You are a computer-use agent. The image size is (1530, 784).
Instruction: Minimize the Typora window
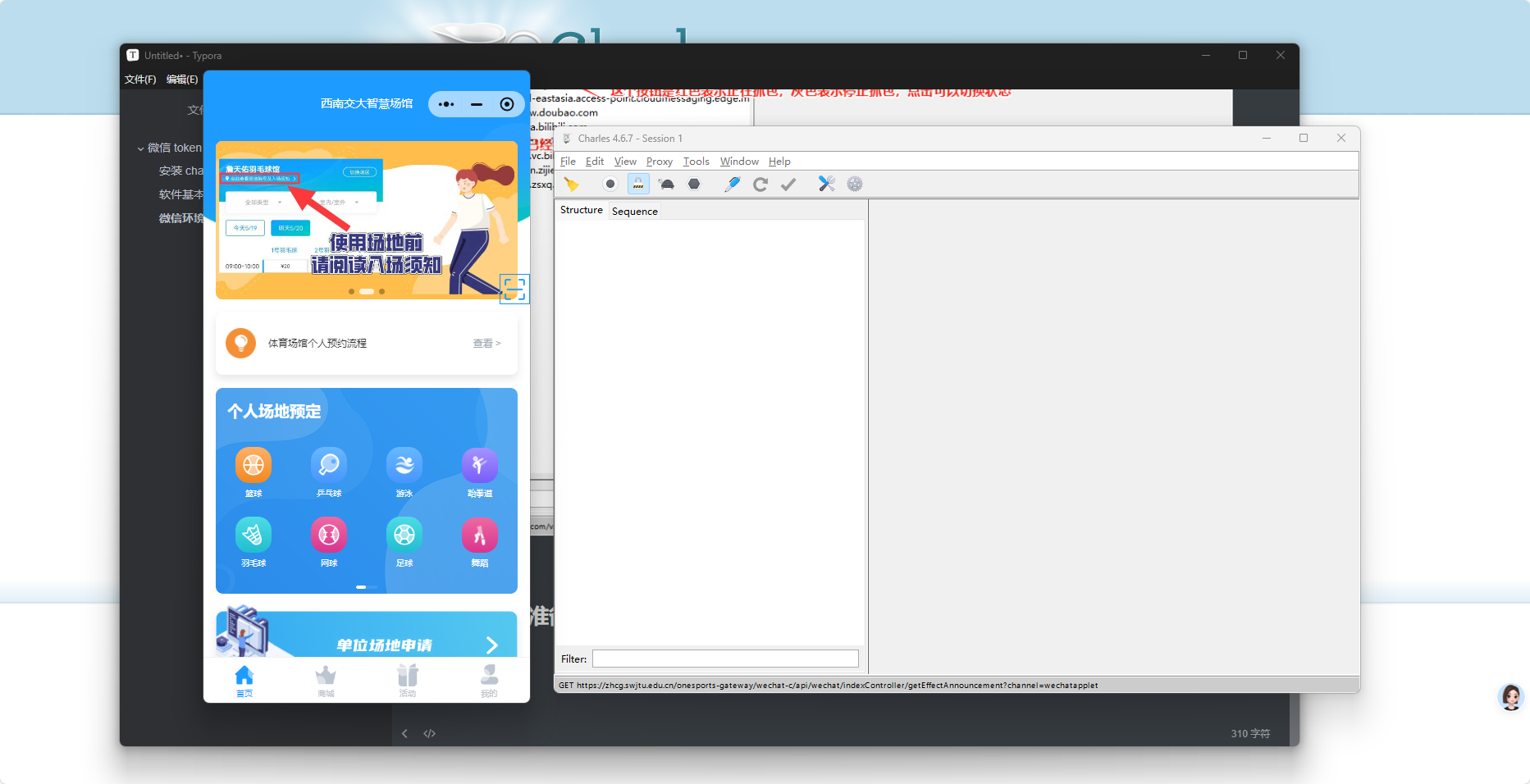[x=1206, y=55]
